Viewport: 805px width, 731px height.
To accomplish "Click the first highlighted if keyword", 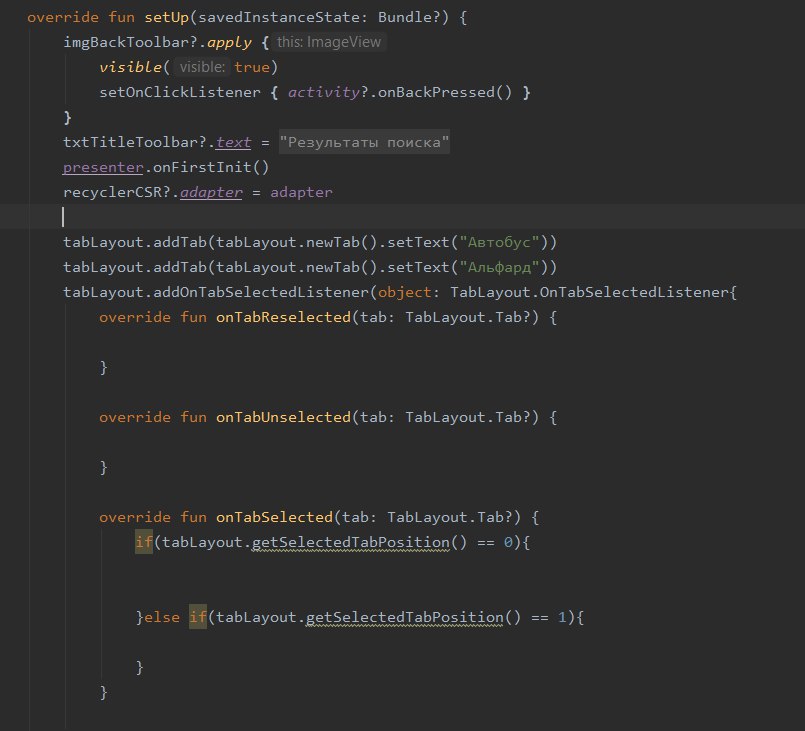I will (144, 542).
